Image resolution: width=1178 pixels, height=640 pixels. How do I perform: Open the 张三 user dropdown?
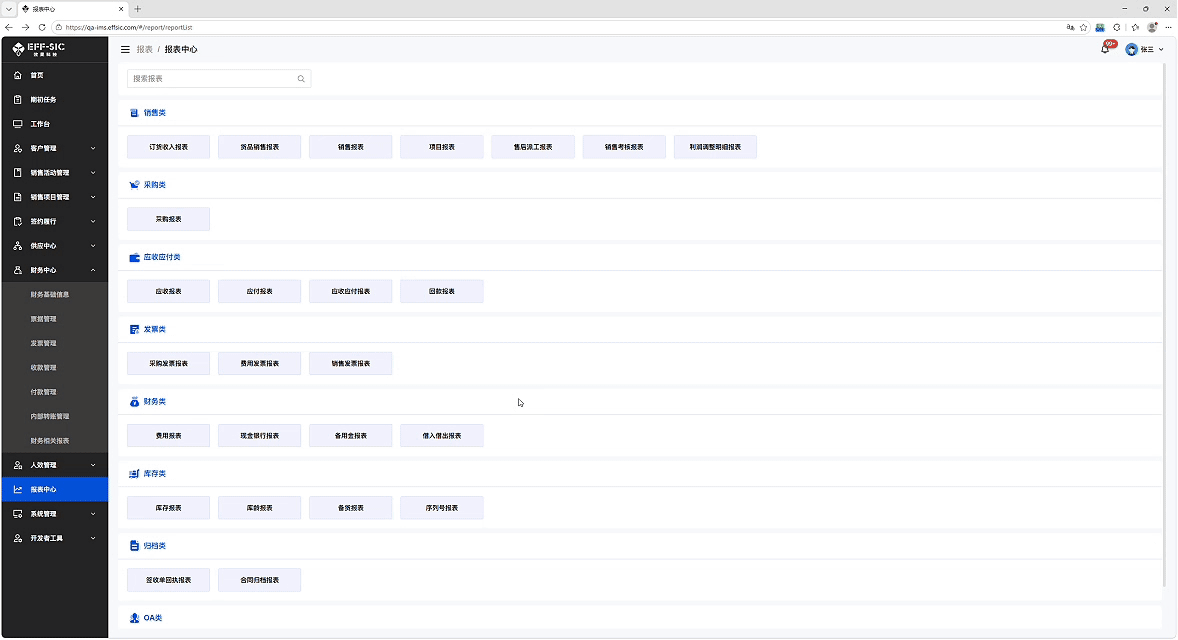pos(1145,50)
